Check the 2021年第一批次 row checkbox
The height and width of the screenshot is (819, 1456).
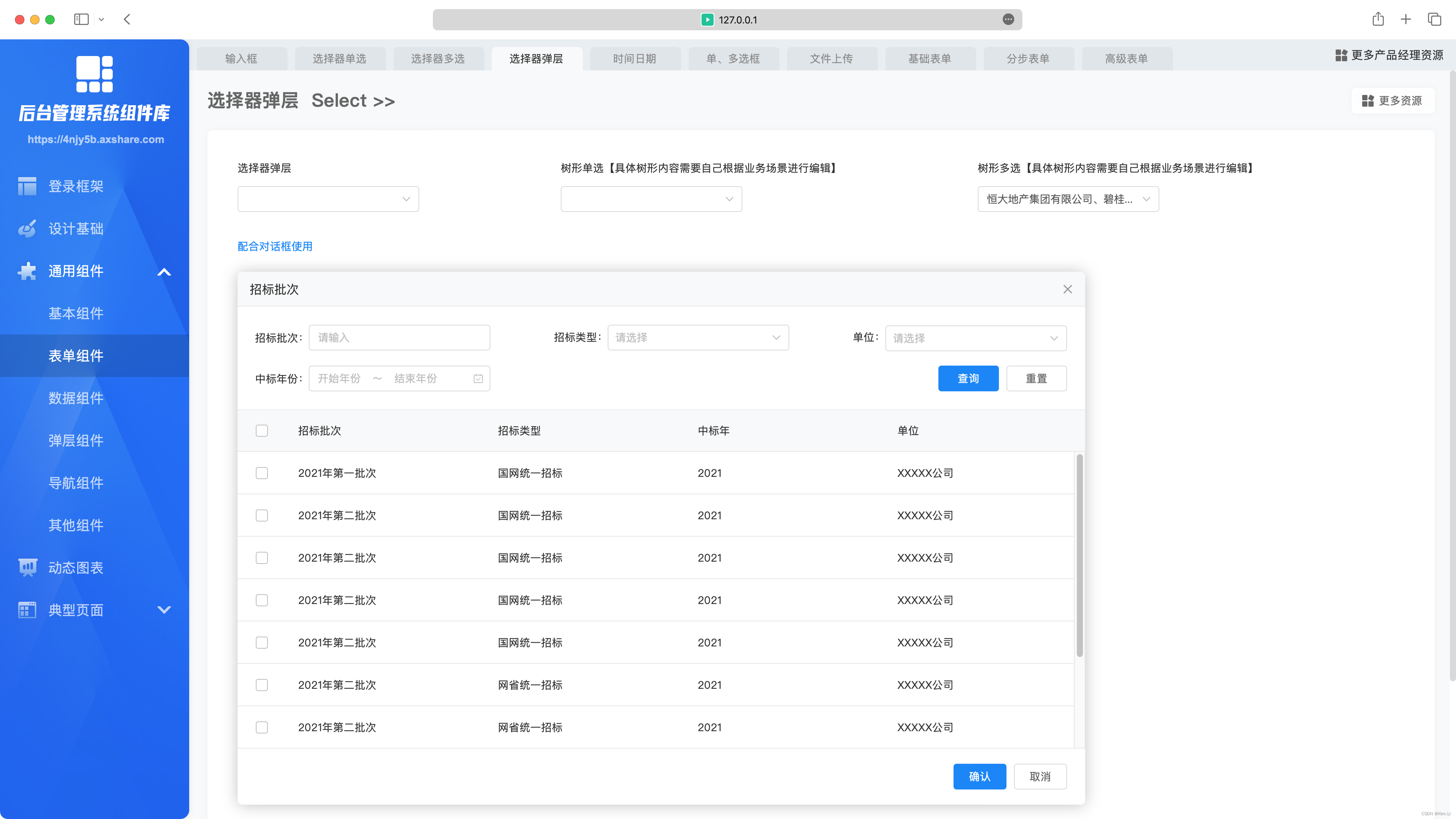pos(262,473)
